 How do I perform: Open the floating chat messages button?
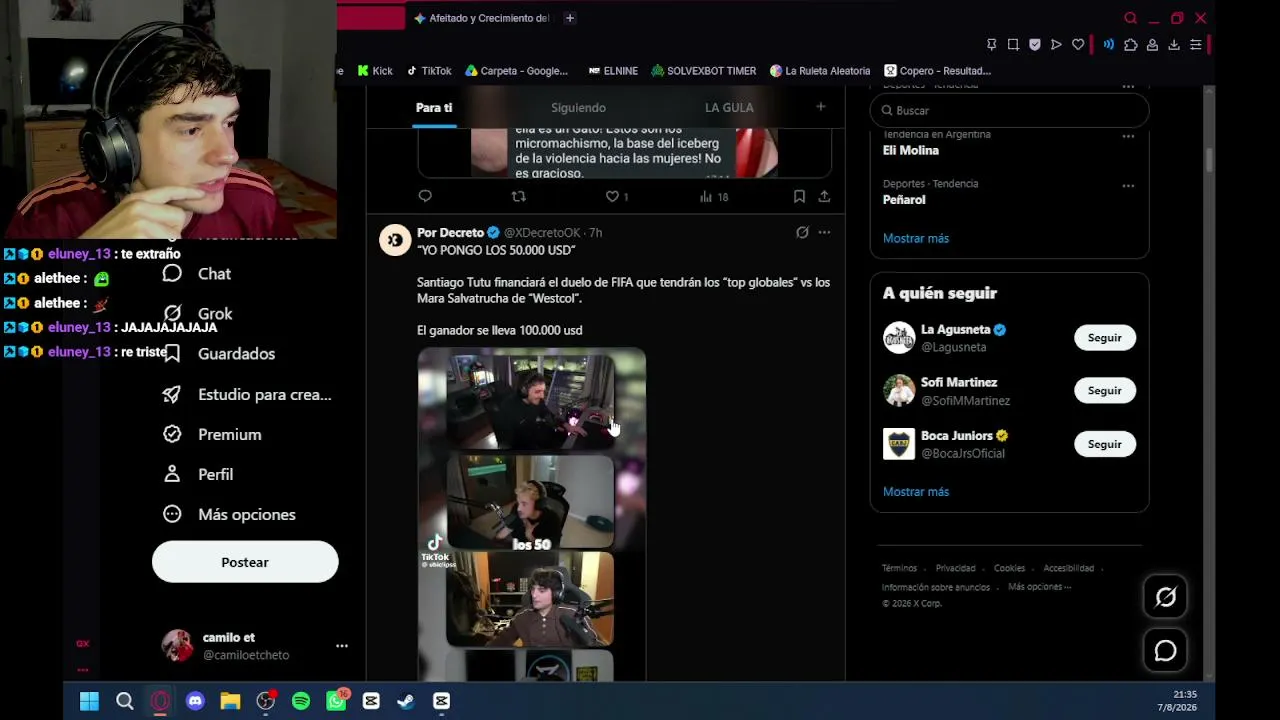point(1165,652)
